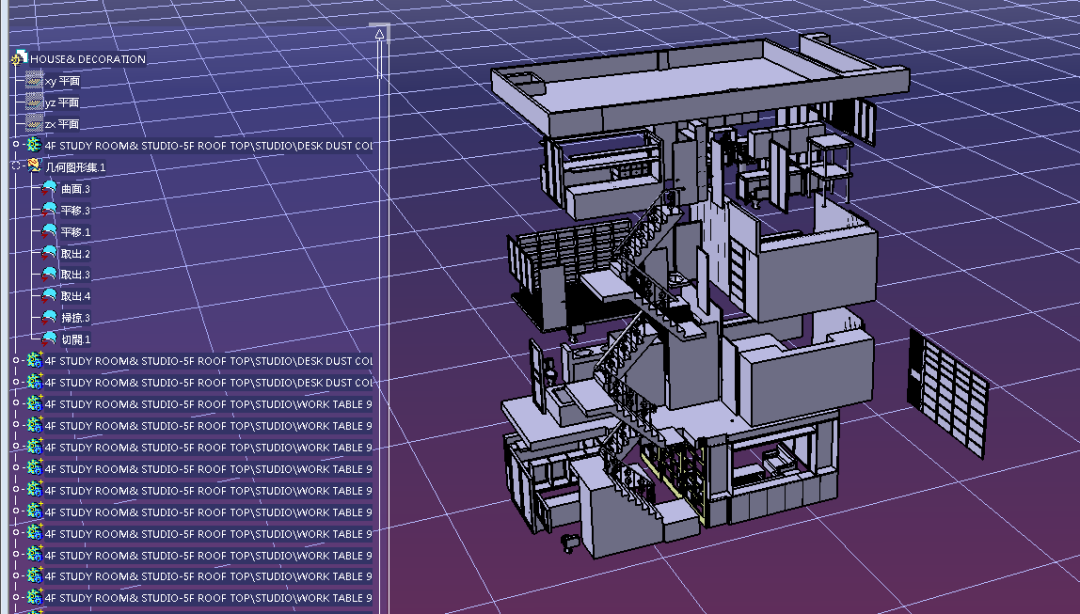Click the sweep icon beside 掃掠.3

(49, 317)
